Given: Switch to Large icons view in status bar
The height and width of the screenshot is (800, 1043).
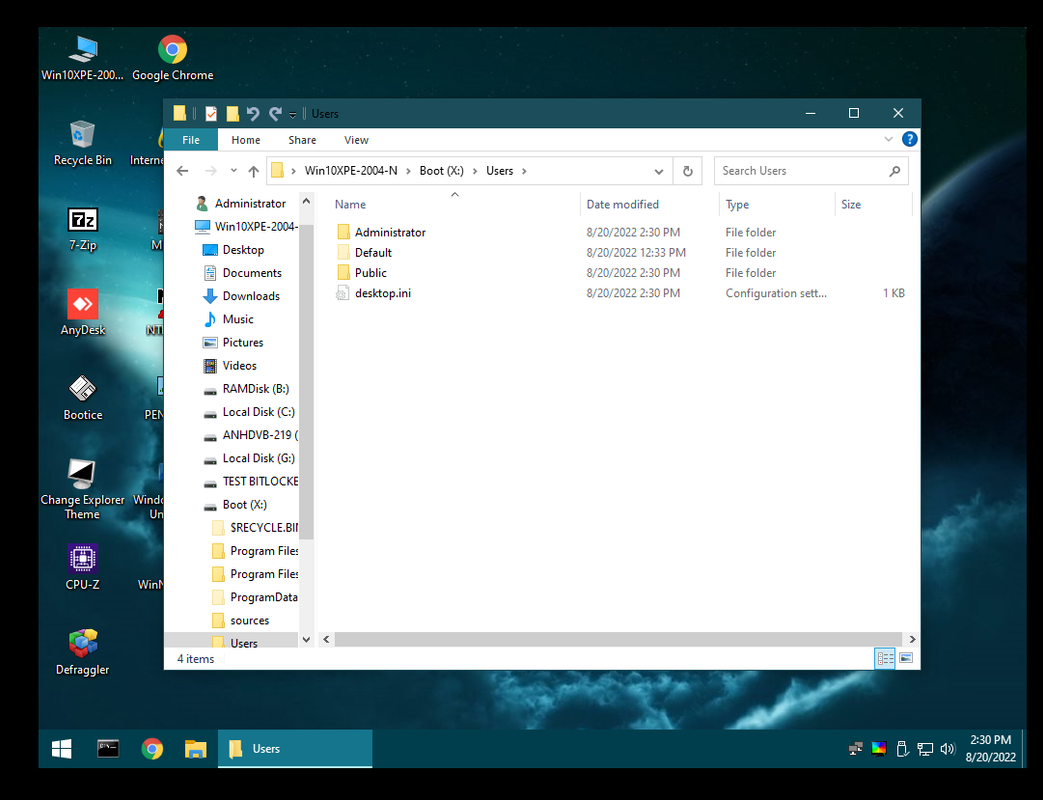Looking at the screenshot, I should pos(906,658).
